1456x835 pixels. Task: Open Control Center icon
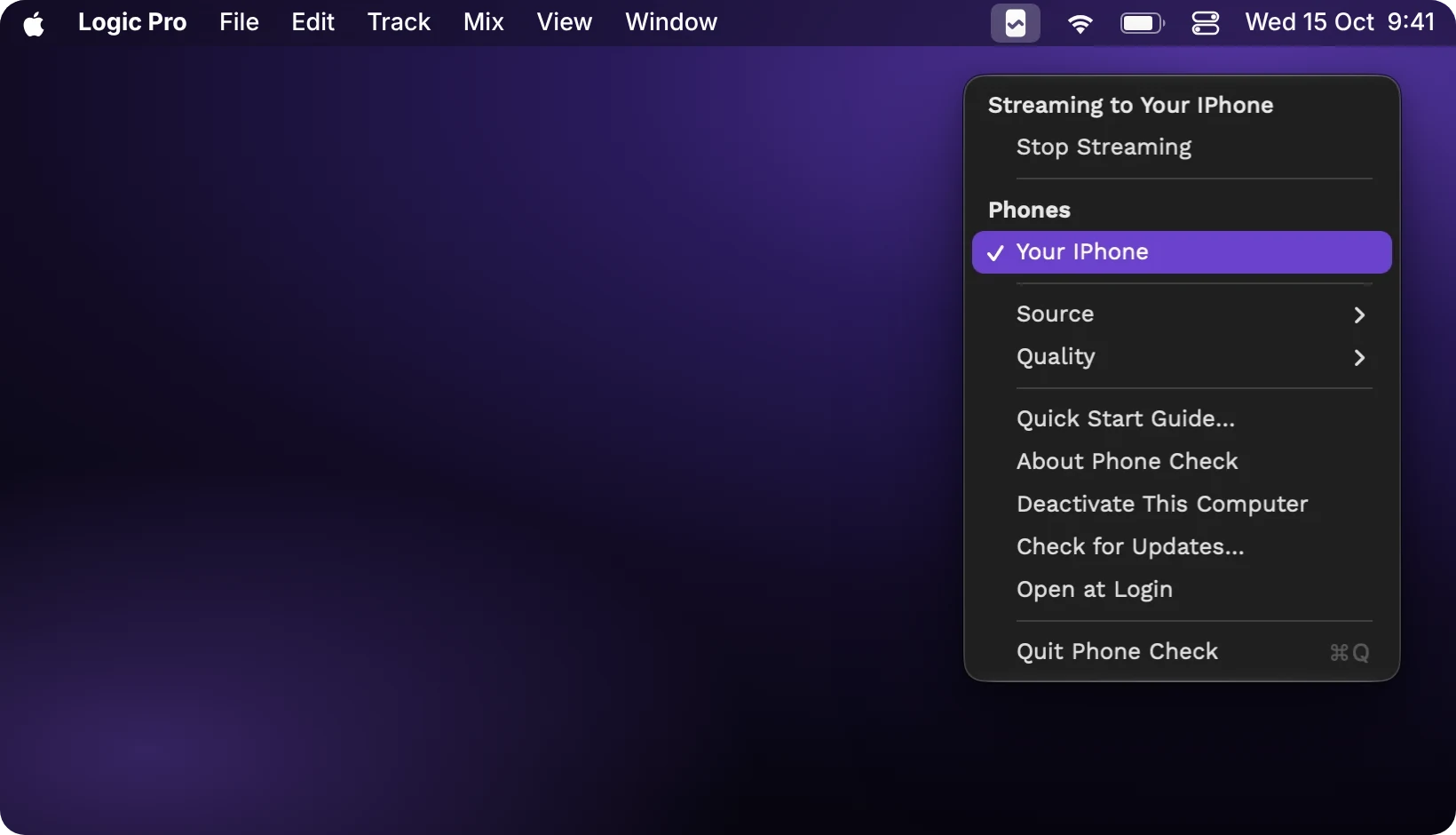[1206, 23]
